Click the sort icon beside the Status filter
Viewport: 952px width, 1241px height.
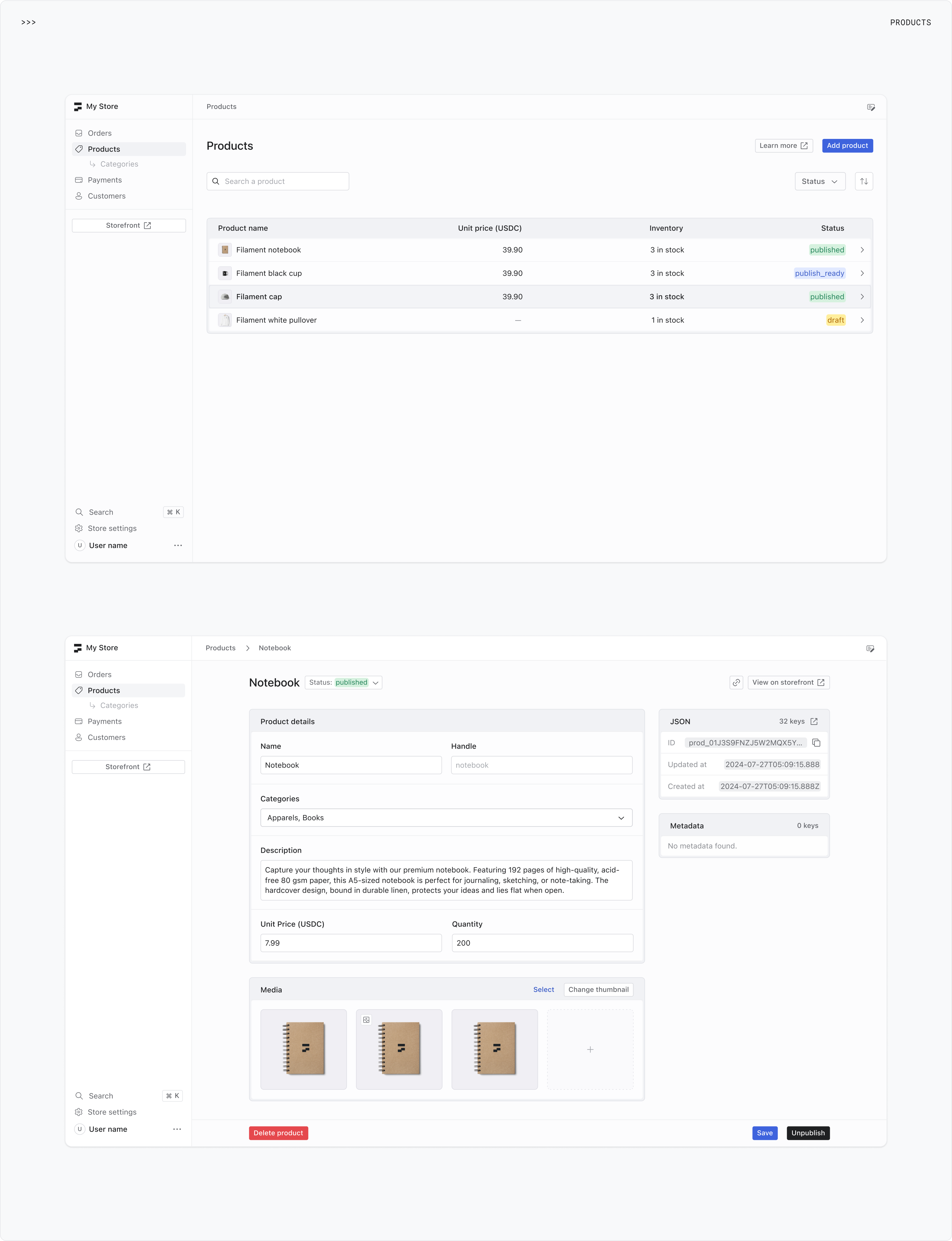pyautogui.click(x=864, y=181)
